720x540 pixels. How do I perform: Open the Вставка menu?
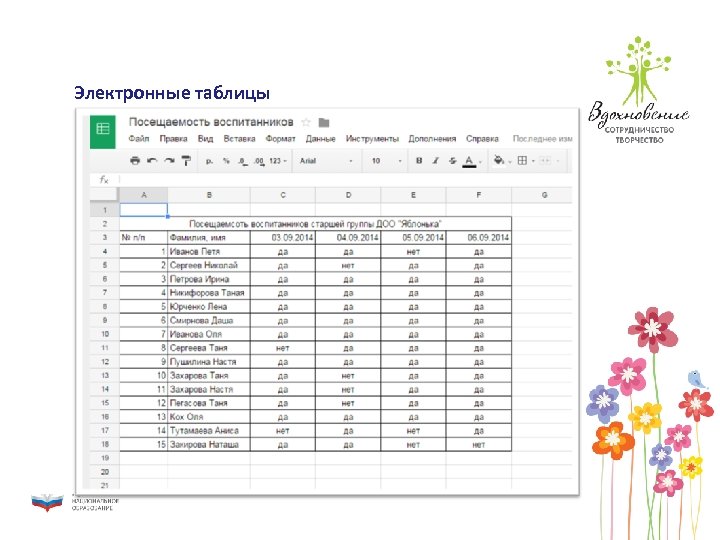click(x=239, y=139)
